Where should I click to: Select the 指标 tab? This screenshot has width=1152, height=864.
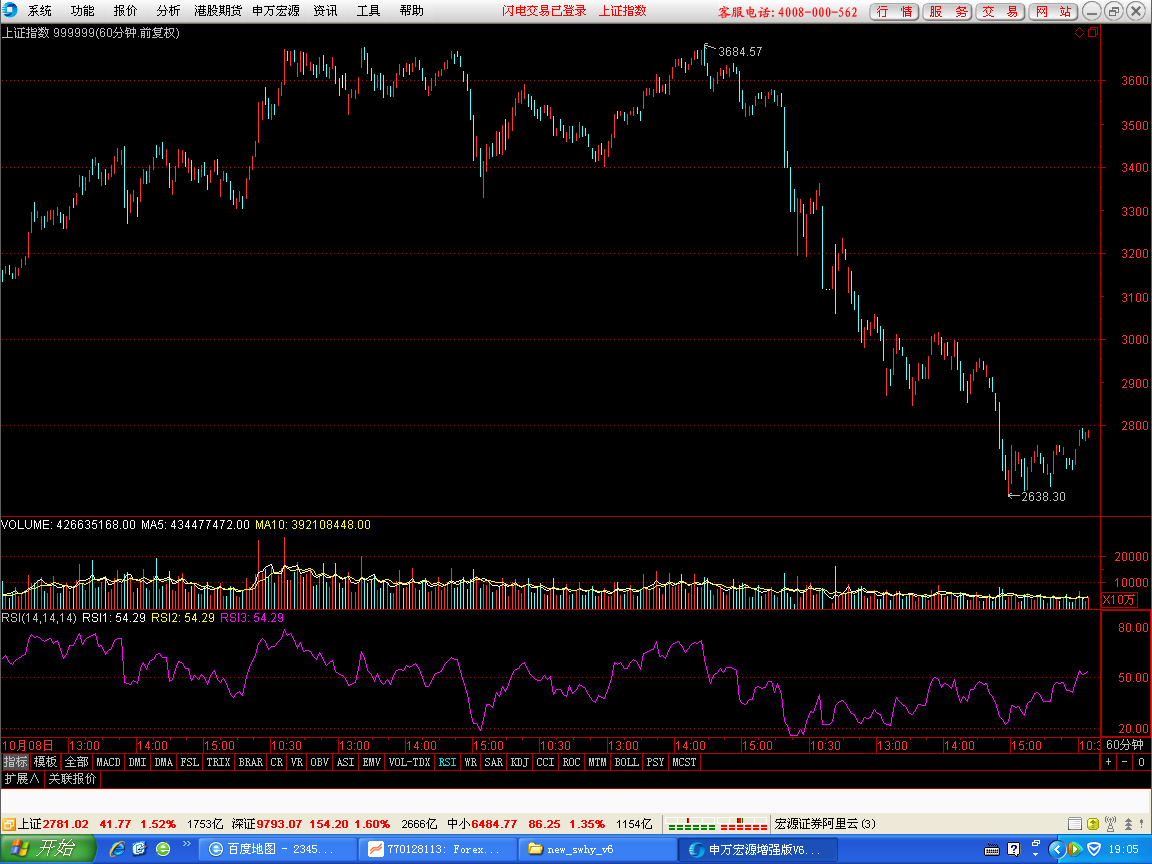(15, 762)
